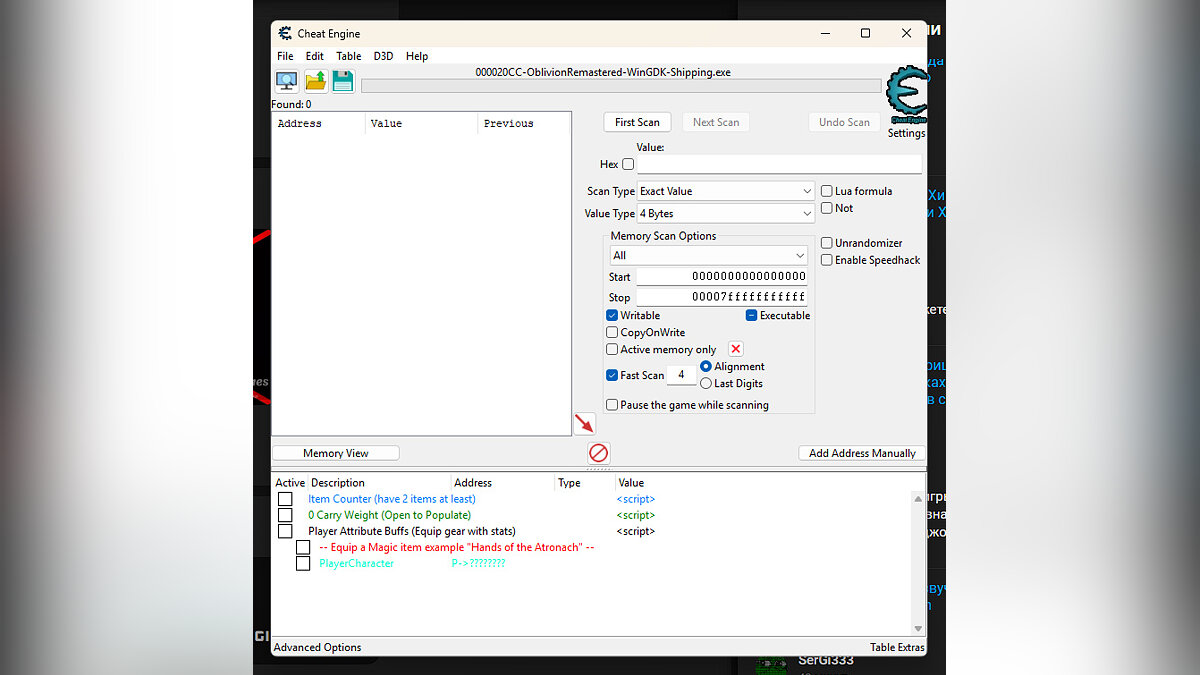1200x675 pixels.
Task: Open Cheat Engine Settings logo icon
Action: (906, 96)
